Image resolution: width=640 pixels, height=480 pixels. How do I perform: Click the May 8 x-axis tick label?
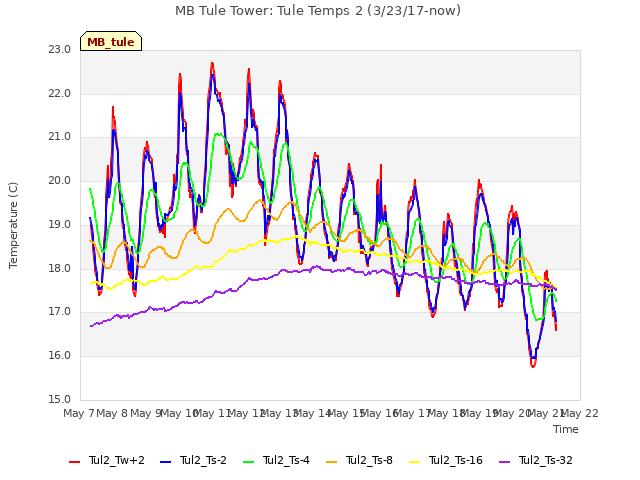(x=112, y=413)
